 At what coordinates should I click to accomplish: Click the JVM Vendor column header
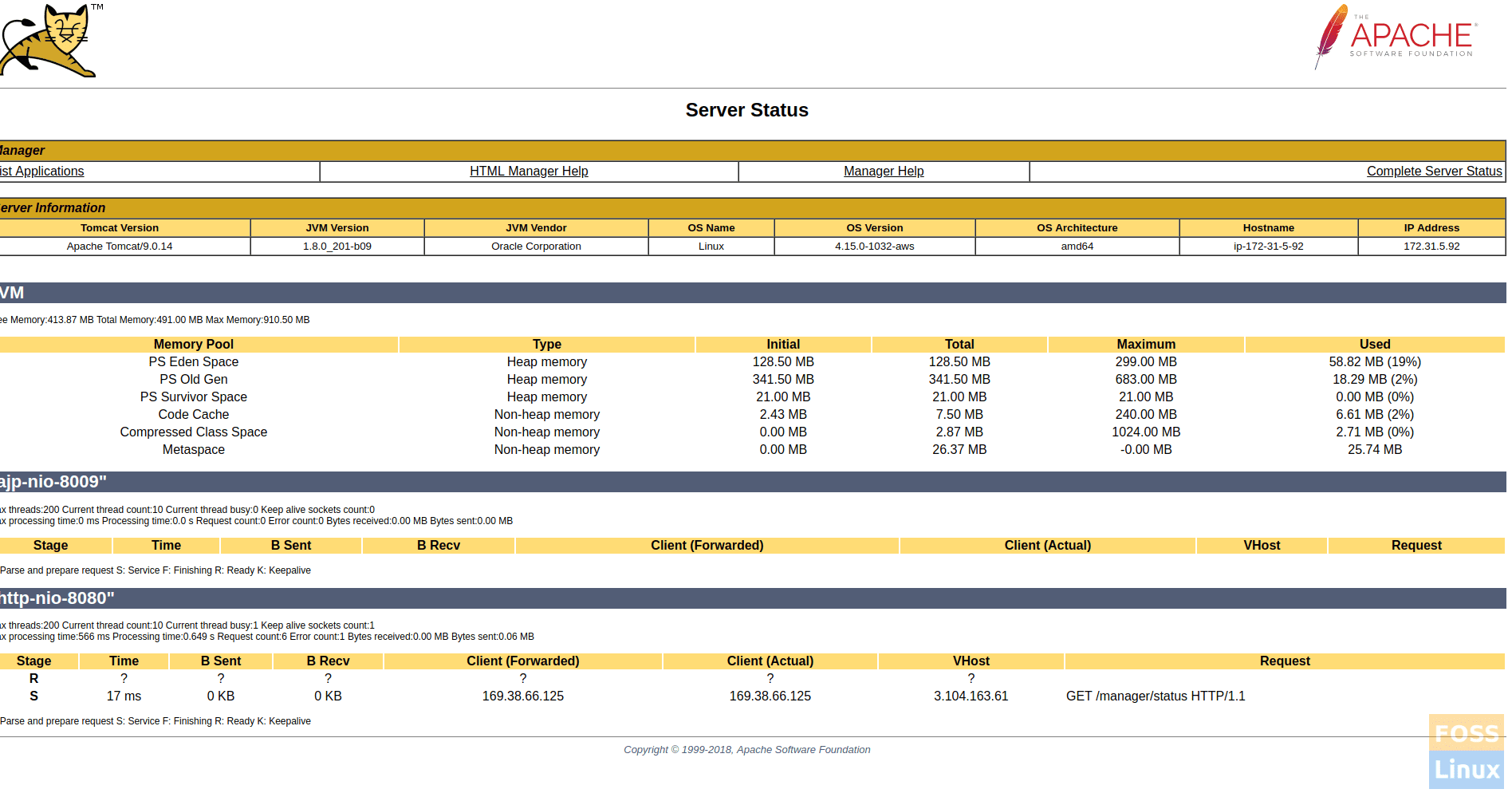click(536, 228)
